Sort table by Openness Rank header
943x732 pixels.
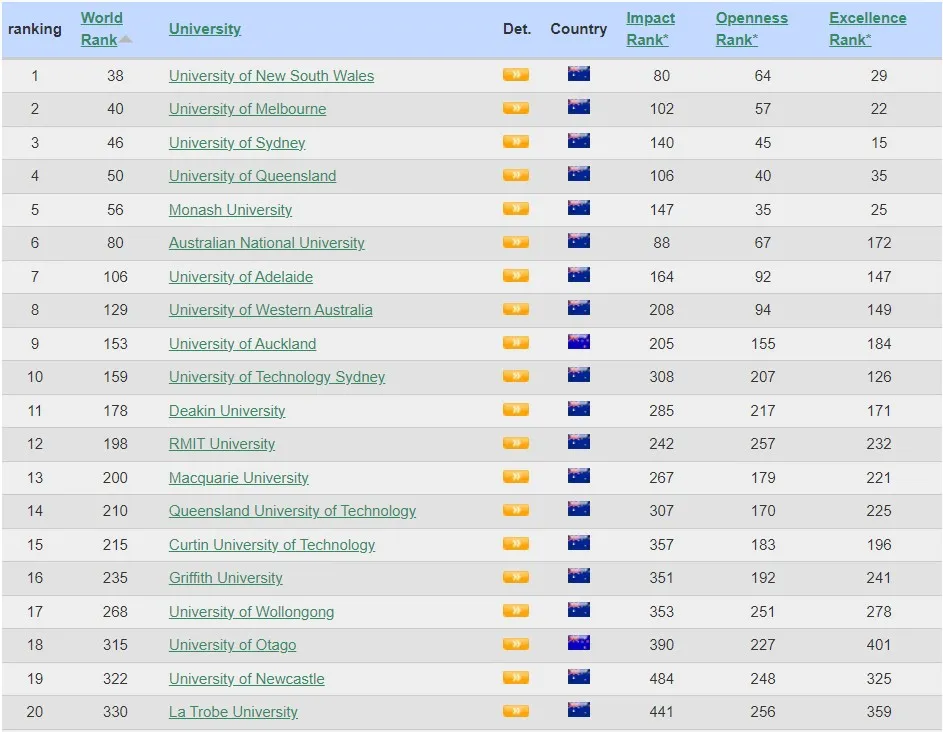tap(751, 29)
